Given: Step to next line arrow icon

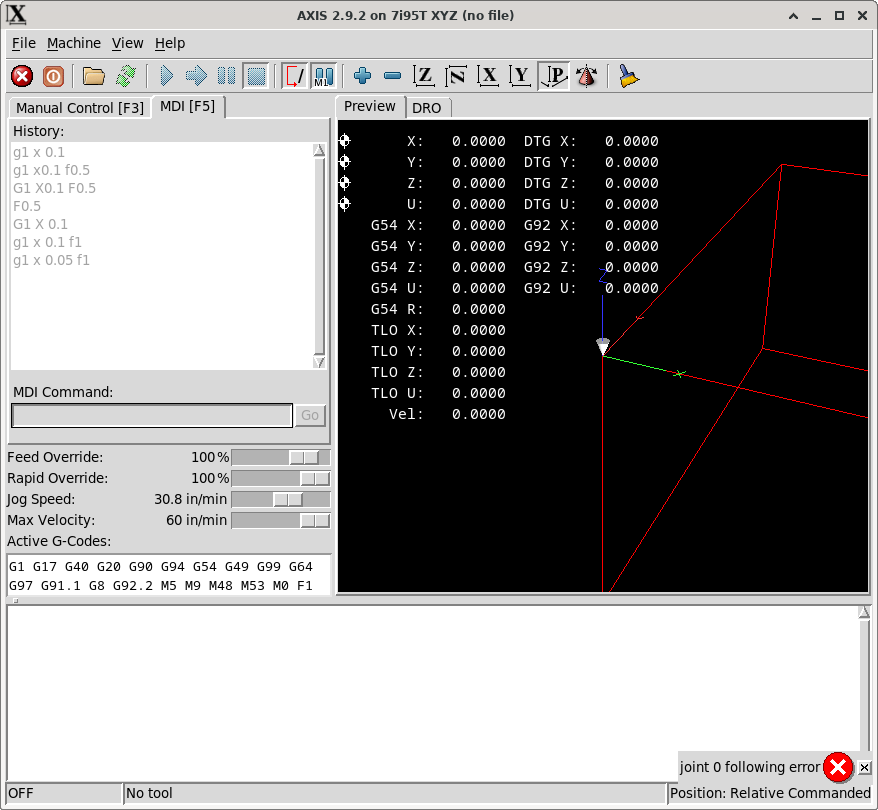Looking at the screenshot, I should (196, 76).
